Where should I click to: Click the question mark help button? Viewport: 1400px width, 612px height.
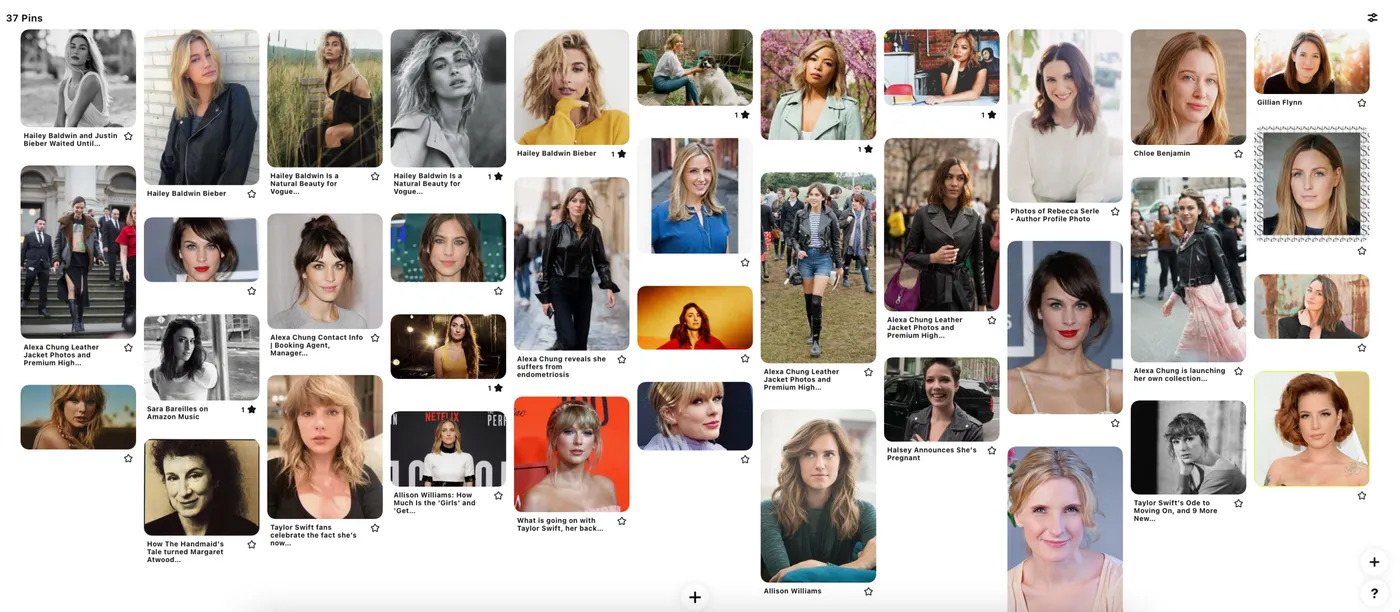[x=1374, y=594]
